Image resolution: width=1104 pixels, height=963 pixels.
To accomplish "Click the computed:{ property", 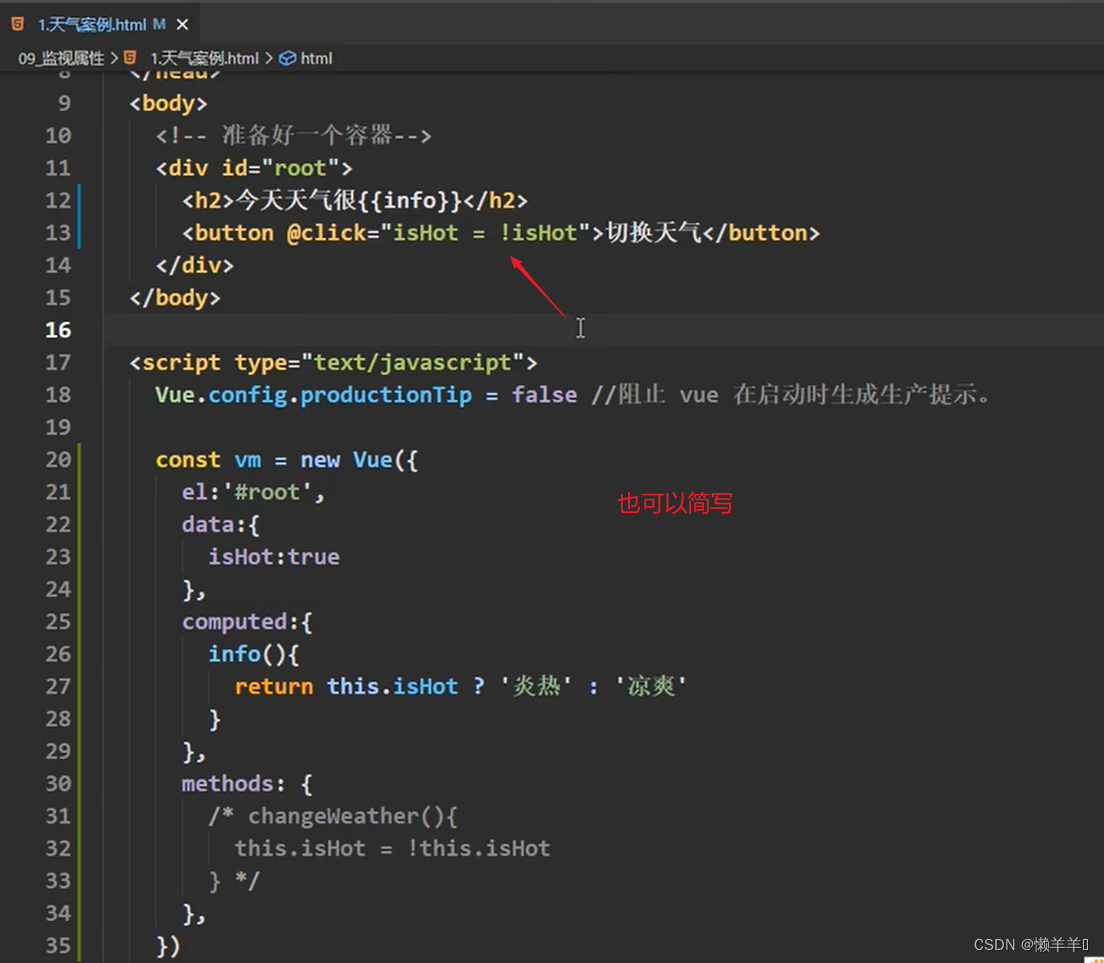I will click(x=247, y=622).
